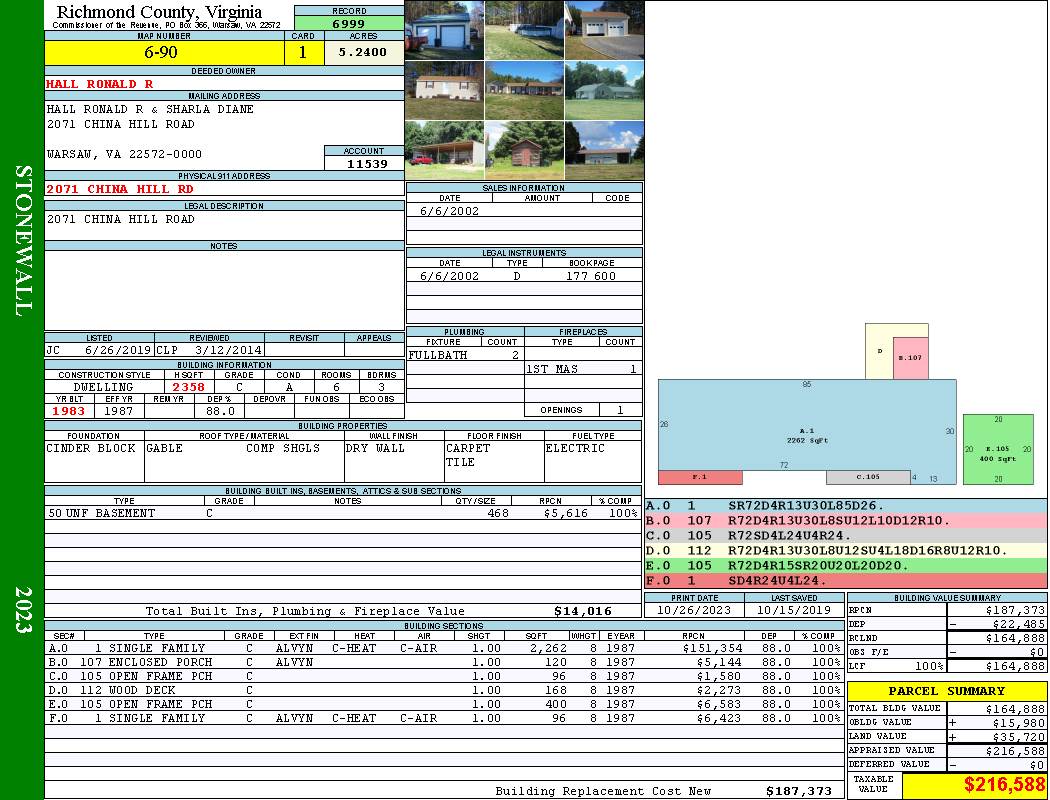This screenshot has height=800, width=1050.
Task: Click the deeded owner HALL RONALD R
Action: pos(100,84)
